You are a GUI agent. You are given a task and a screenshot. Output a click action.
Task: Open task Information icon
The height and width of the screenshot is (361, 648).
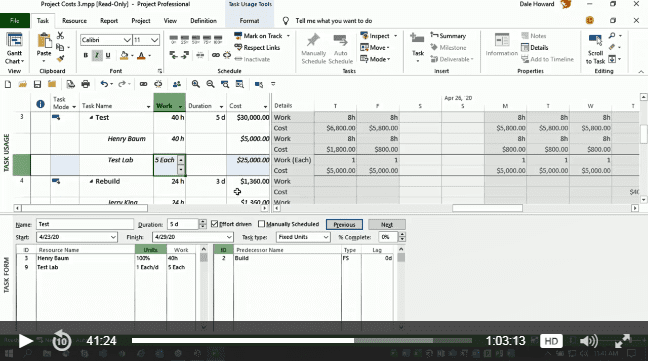(x=502, y=45)
